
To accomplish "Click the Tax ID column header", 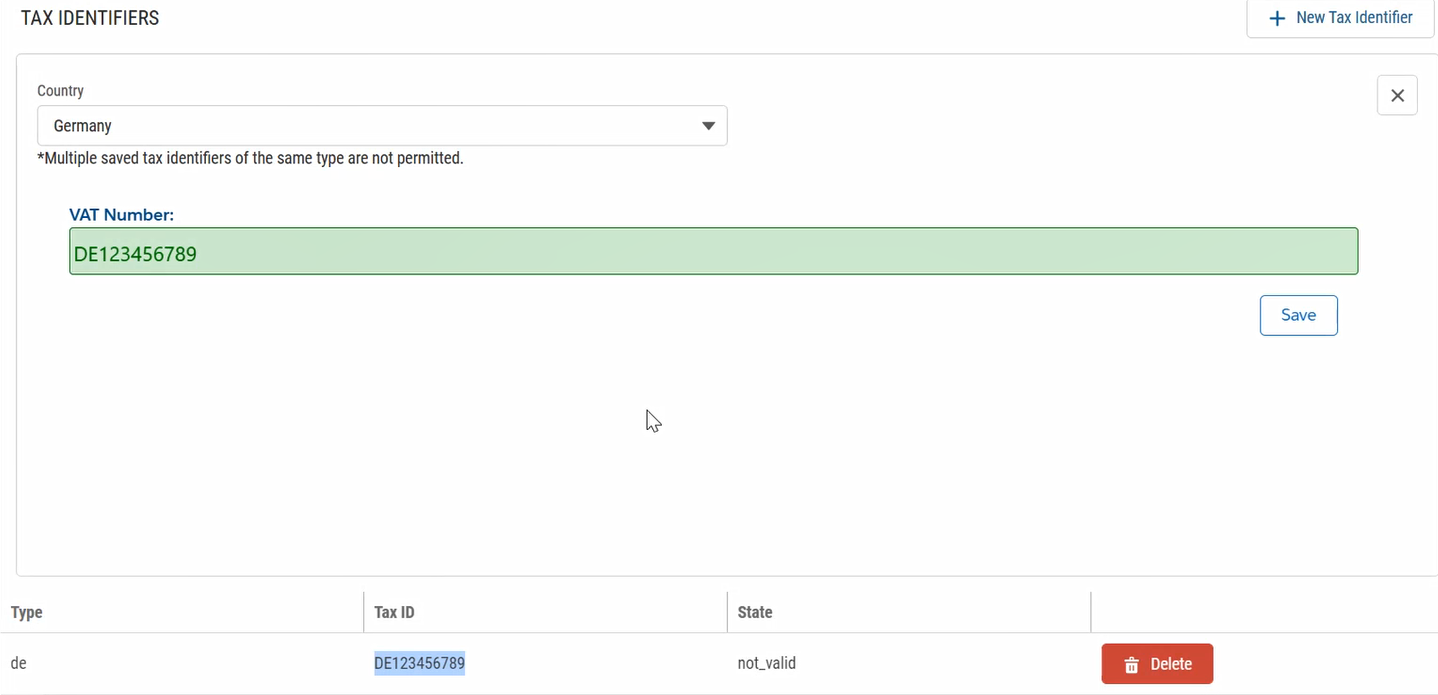I will tap(394, 612).
